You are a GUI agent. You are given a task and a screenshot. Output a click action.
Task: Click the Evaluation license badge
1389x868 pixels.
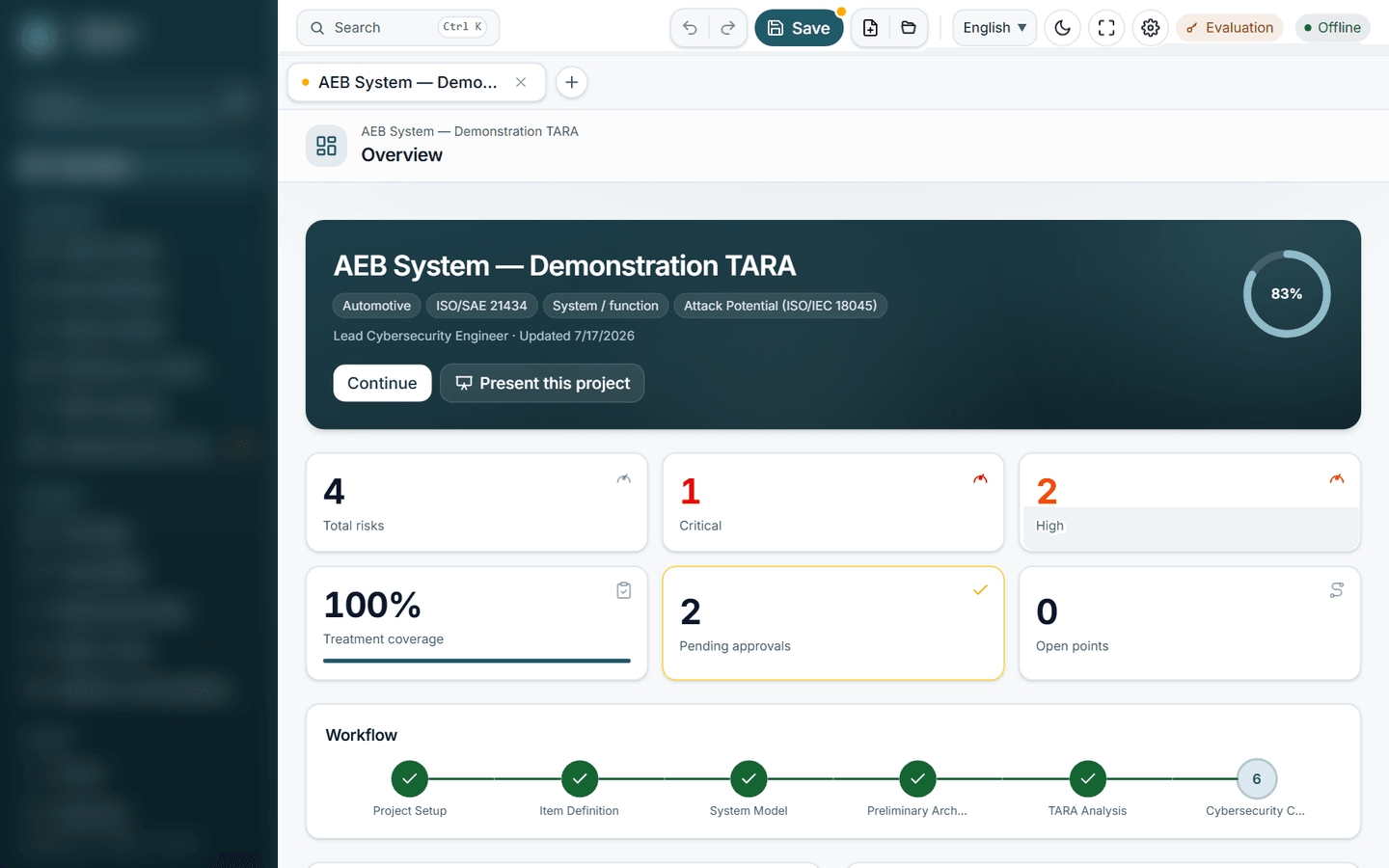click(1230, 28)
